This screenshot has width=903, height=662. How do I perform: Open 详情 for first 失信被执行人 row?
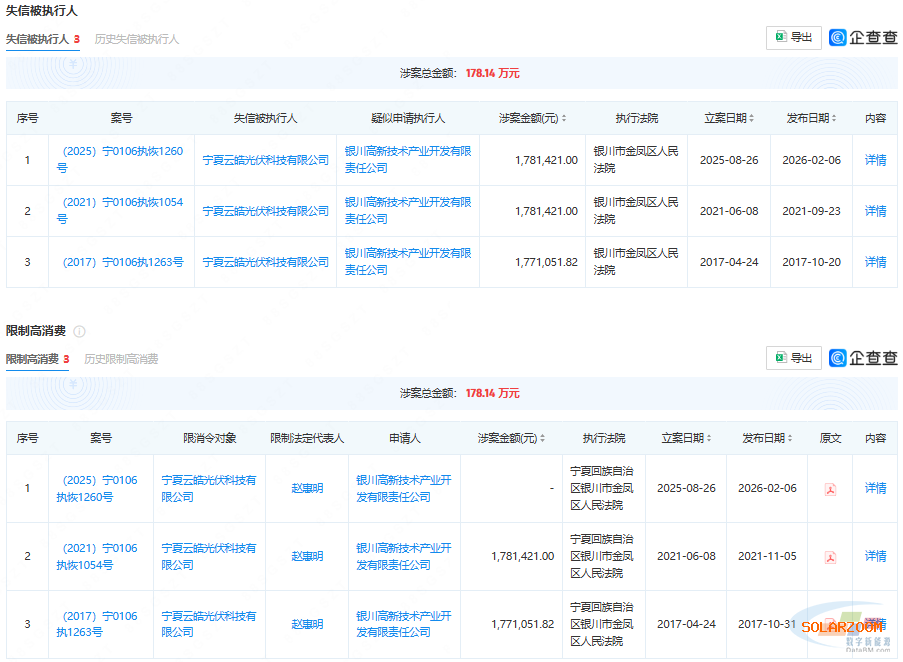[x=875, y=160]
